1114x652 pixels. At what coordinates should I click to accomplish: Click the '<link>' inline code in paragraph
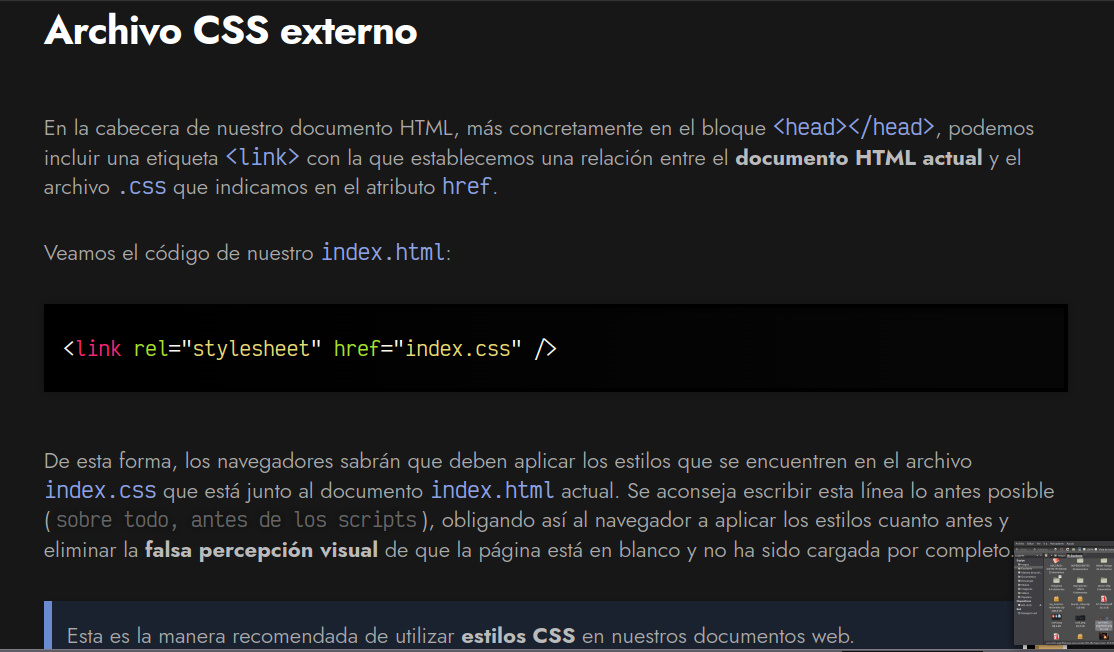pos(262,156)
